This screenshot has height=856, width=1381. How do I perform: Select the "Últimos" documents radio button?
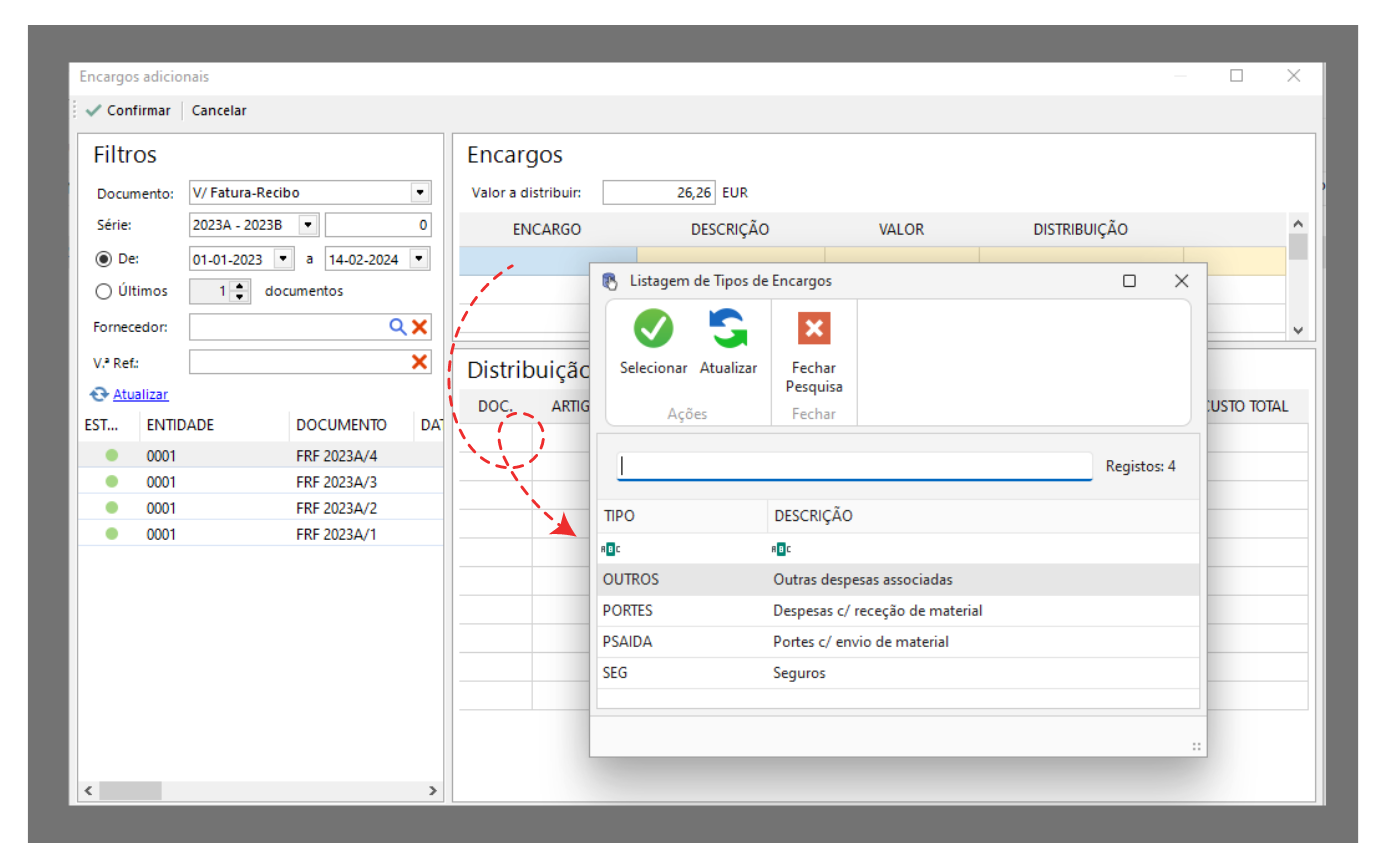coord(103,292)
